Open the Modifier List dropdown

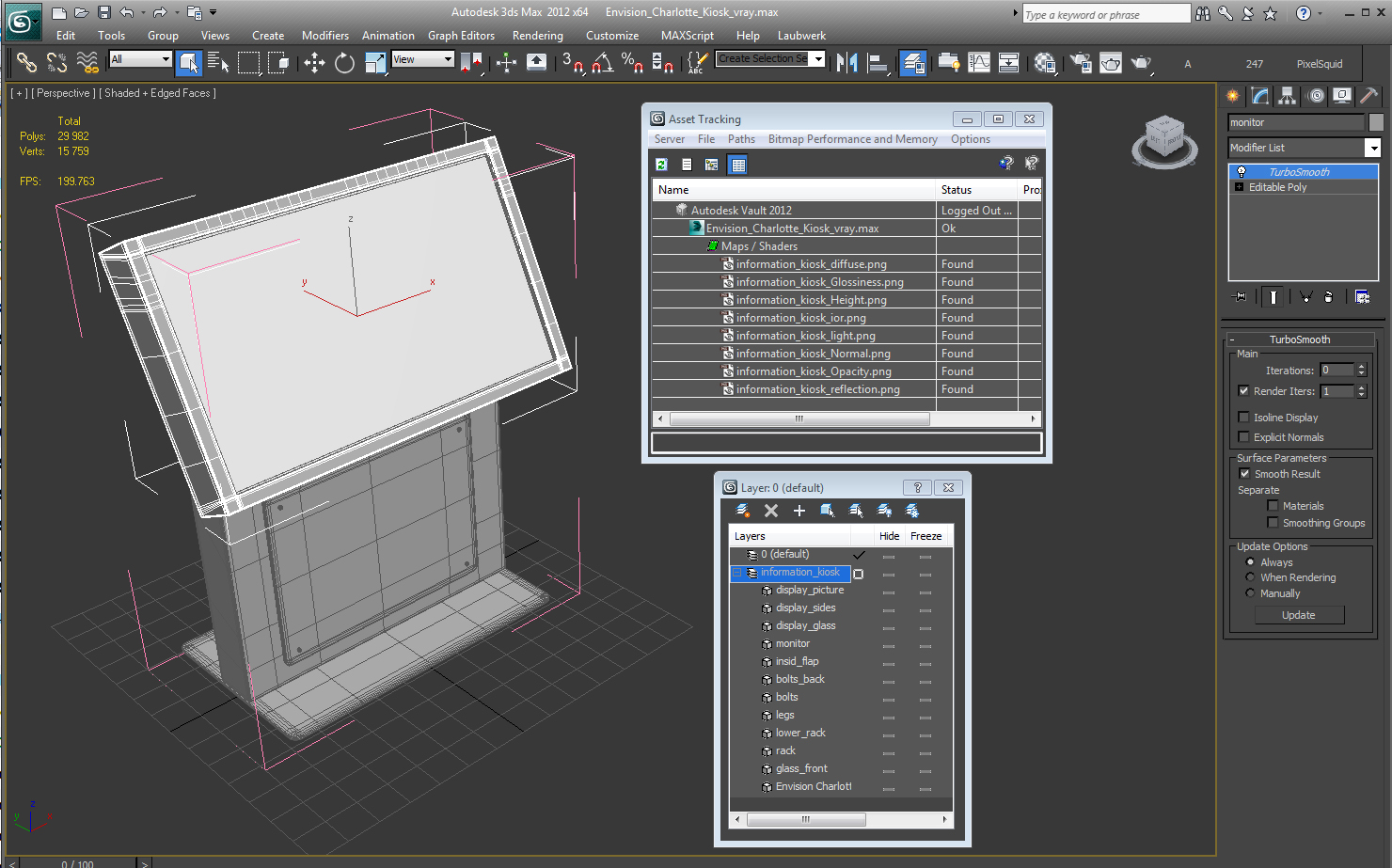(1372, 148)
